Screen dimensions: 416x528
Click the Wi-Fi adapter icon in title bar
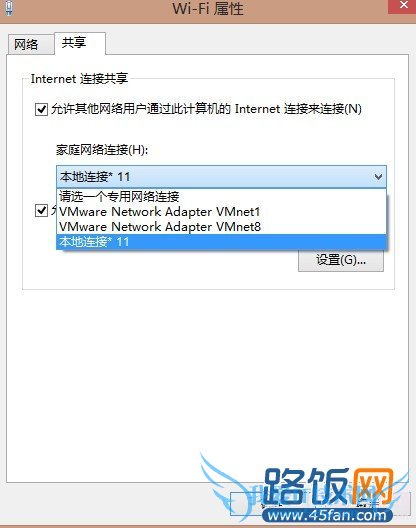[9, 7]
